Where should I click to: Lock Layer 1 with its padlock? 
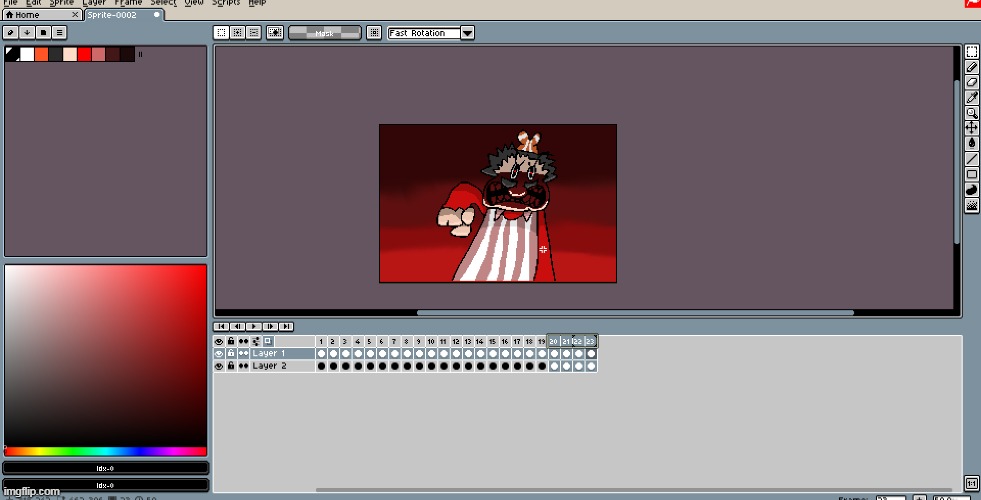tap(231, 354)
